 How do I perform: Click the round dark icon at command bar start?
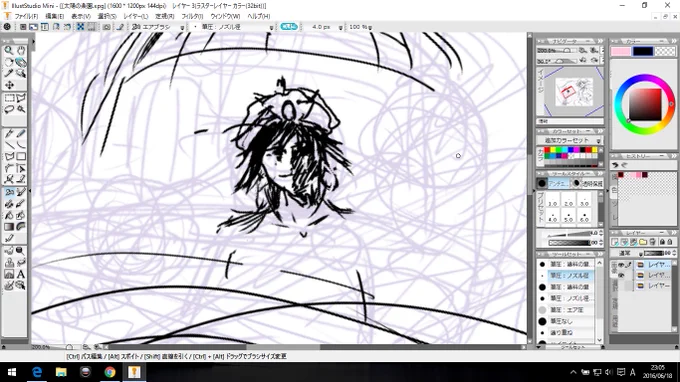7,27
